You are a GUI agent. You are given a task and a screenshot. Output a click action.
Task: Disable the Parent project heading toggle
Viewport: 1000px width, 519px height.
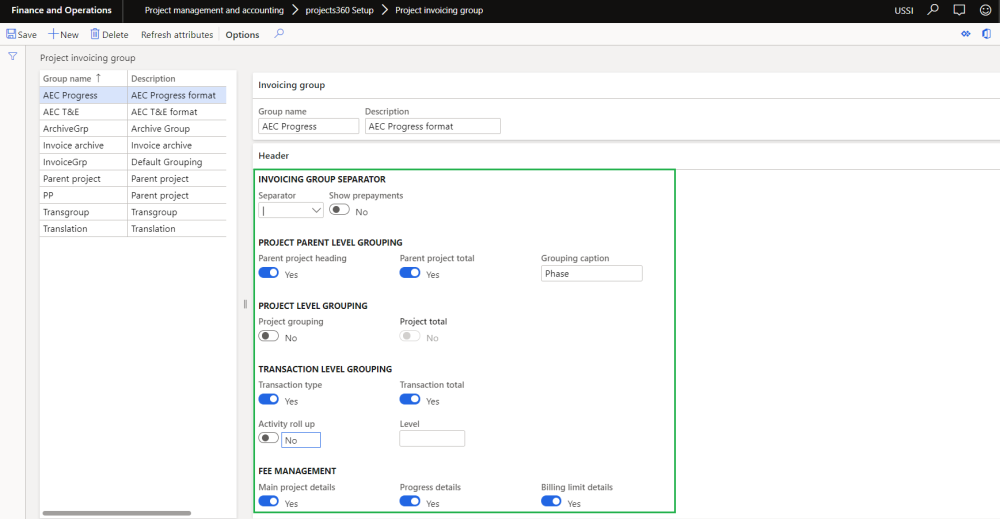[268, 273]
